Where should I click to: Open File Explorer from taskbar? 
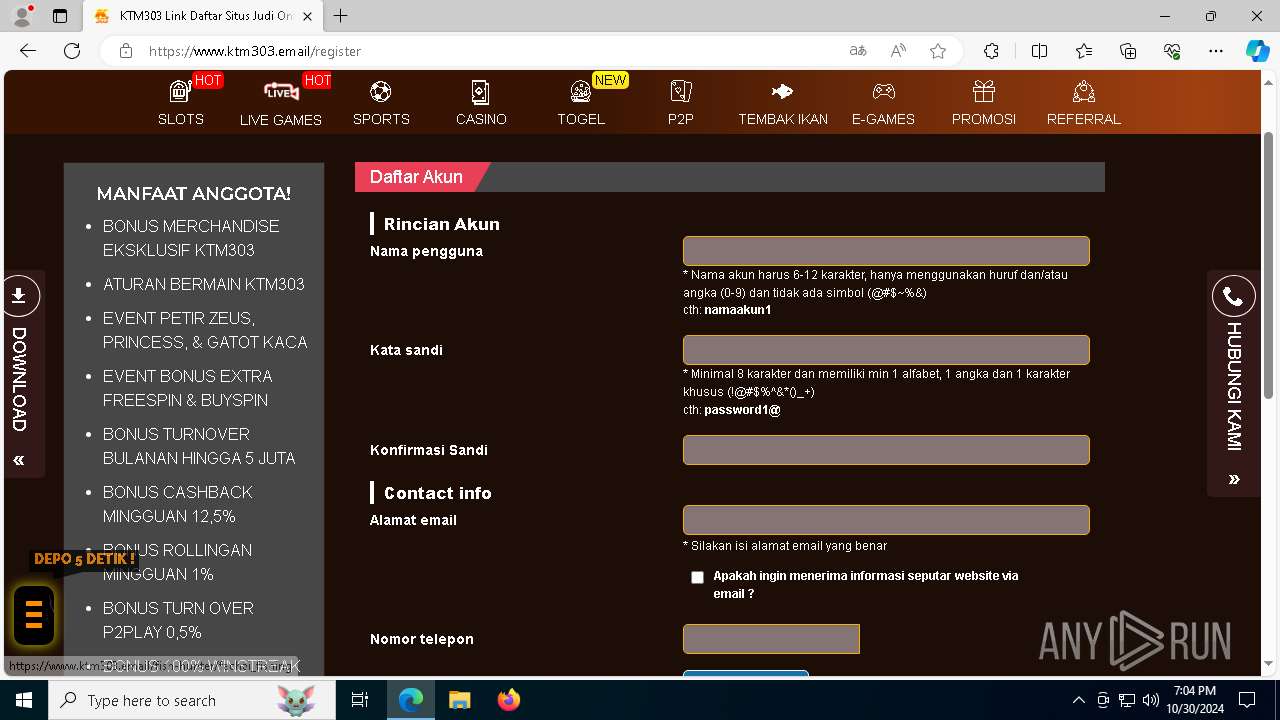pos(459,700)
